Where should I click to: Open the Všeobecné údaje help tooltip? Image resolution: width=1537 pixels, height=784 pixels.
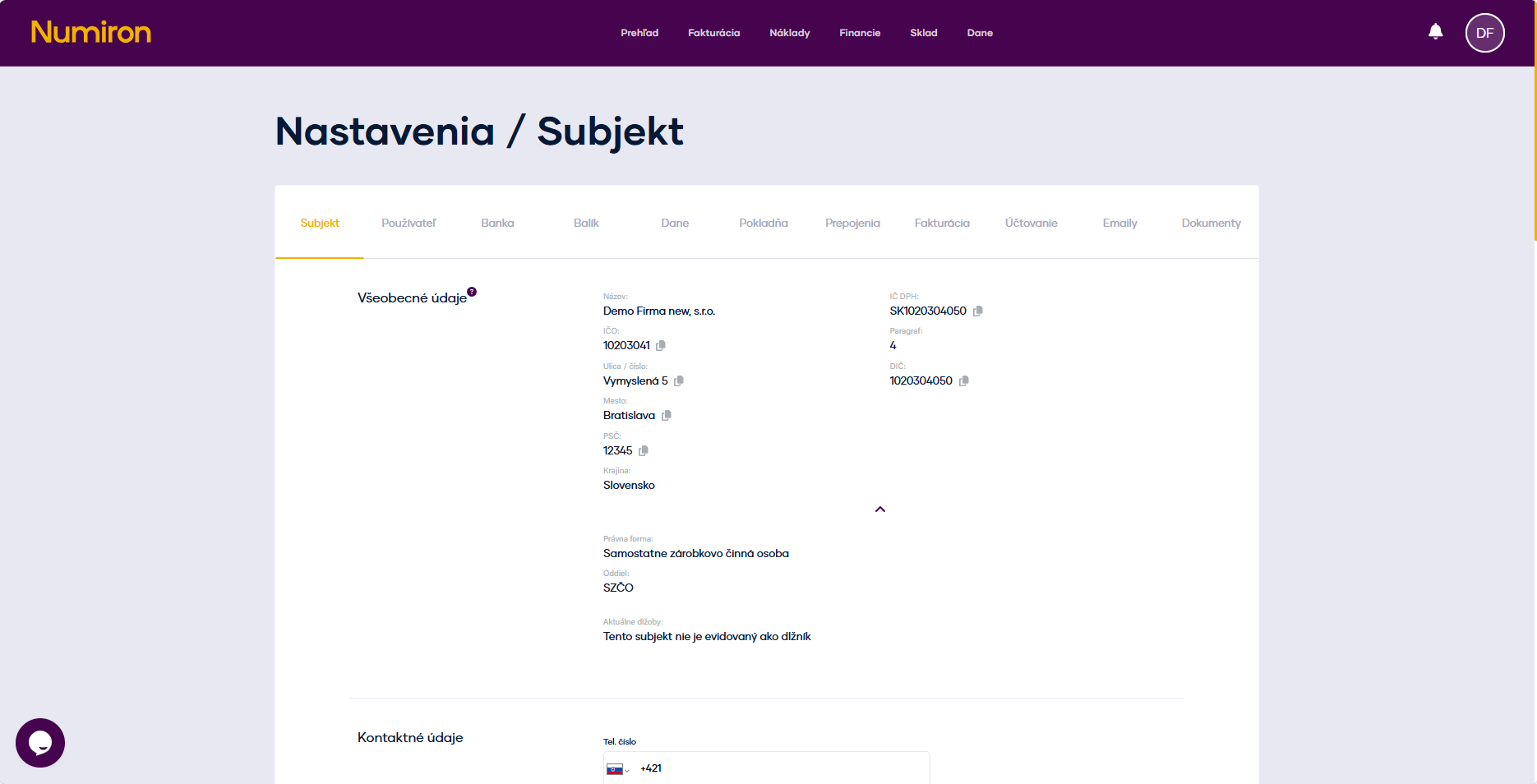472,290
